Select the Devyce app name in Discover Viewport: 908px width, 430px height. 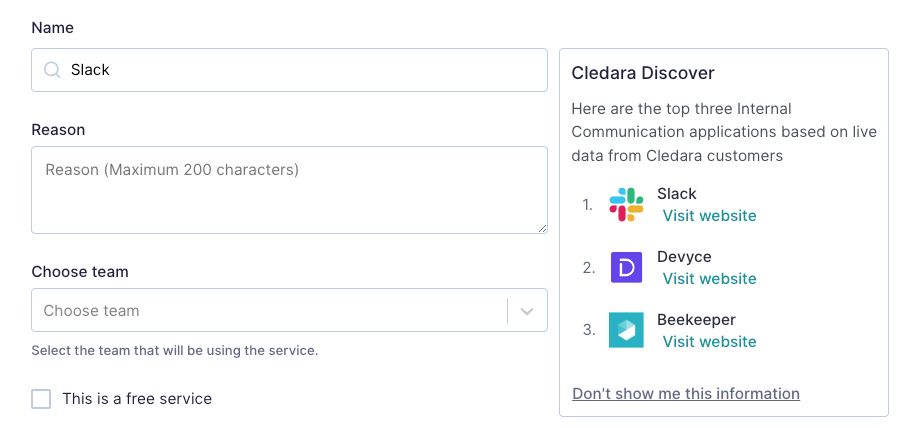[684, 257]
